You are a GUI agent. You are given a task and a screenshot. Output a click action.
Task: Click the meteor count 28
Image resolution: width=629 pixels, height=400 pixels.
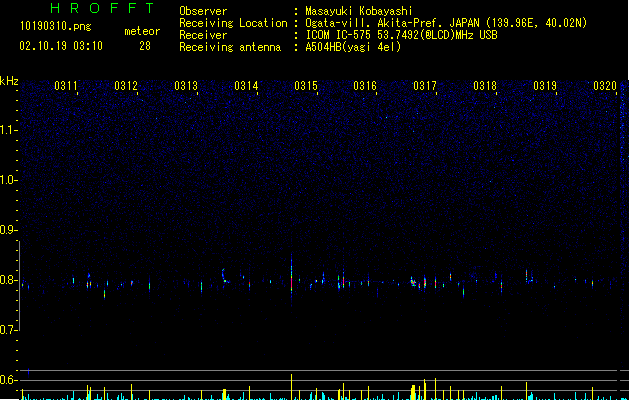pos(145,46)
